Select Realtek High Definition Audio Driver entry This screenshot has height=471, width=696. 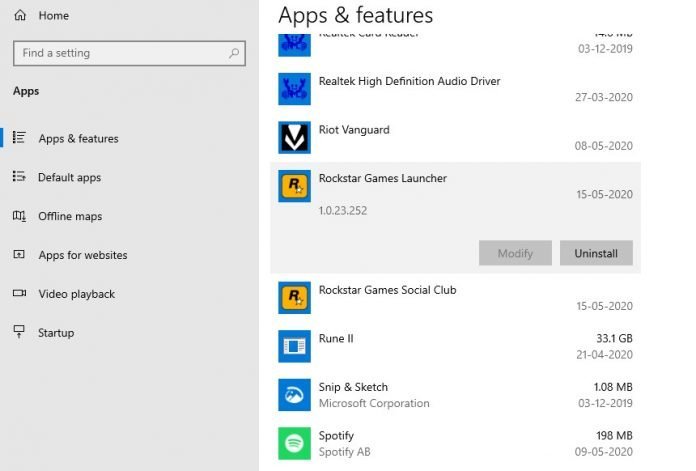tap(455, 89)
